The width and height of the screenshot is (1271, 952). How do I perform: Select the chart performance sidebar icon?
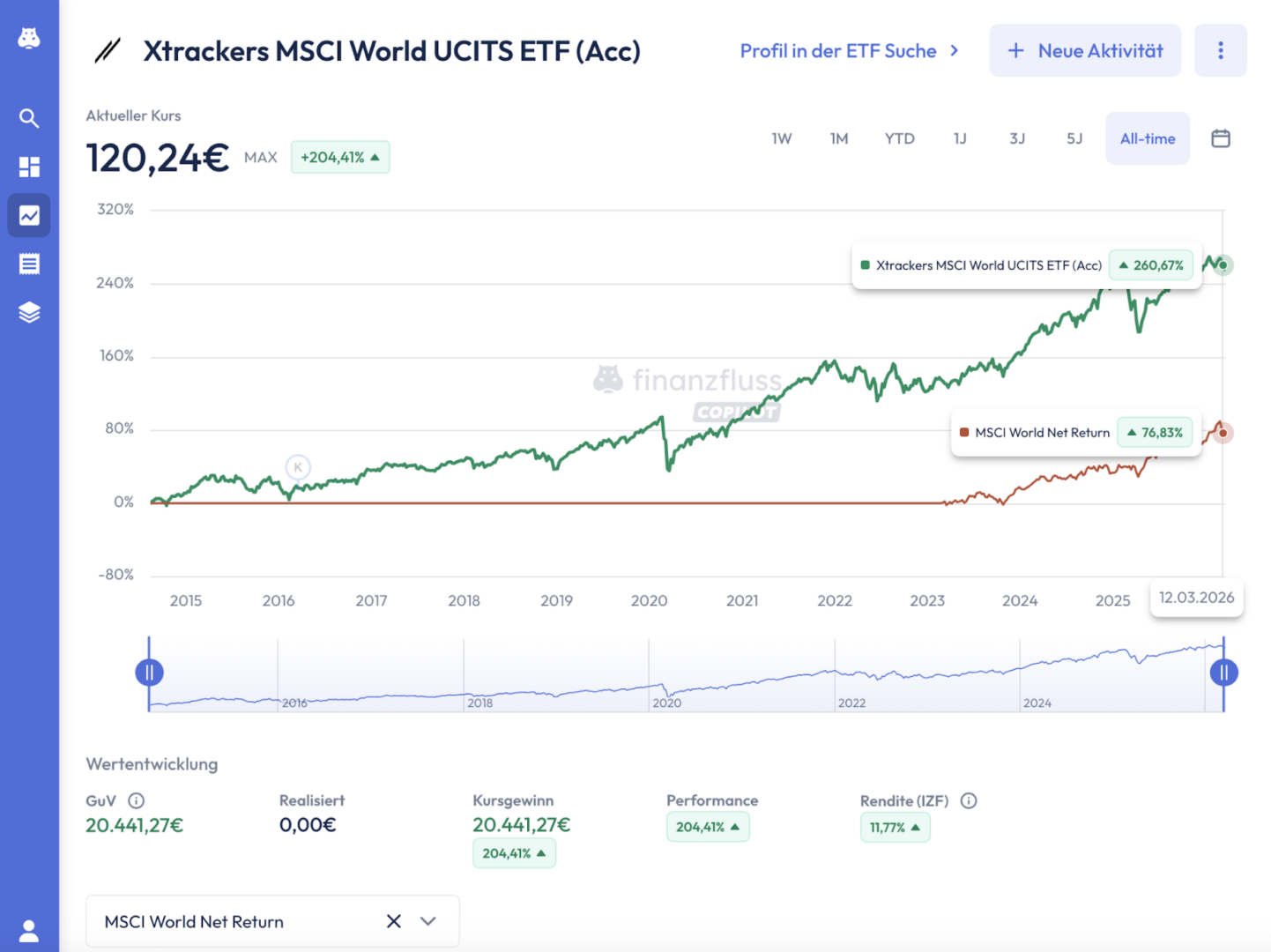tap(29, 215)
